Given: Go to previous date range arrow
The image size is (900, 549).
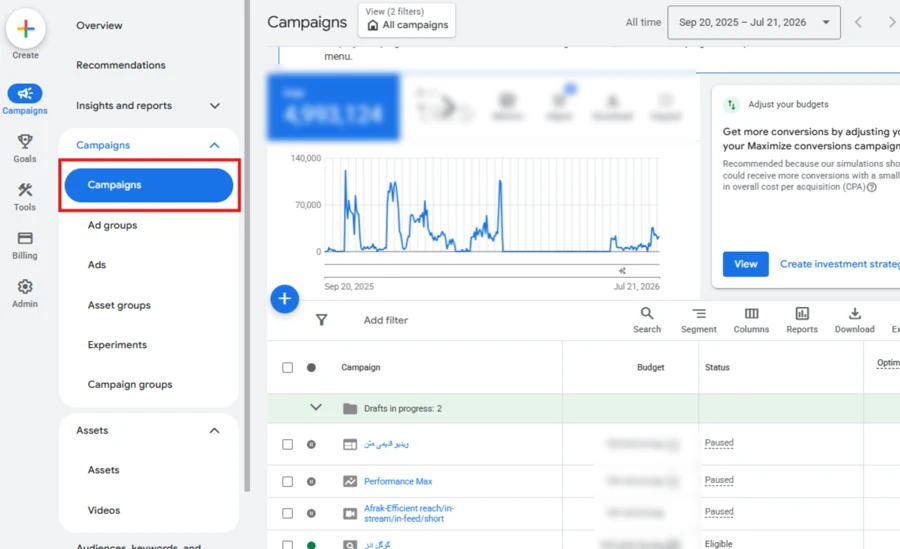Looking at the screenshot, I should coord(859,22).
